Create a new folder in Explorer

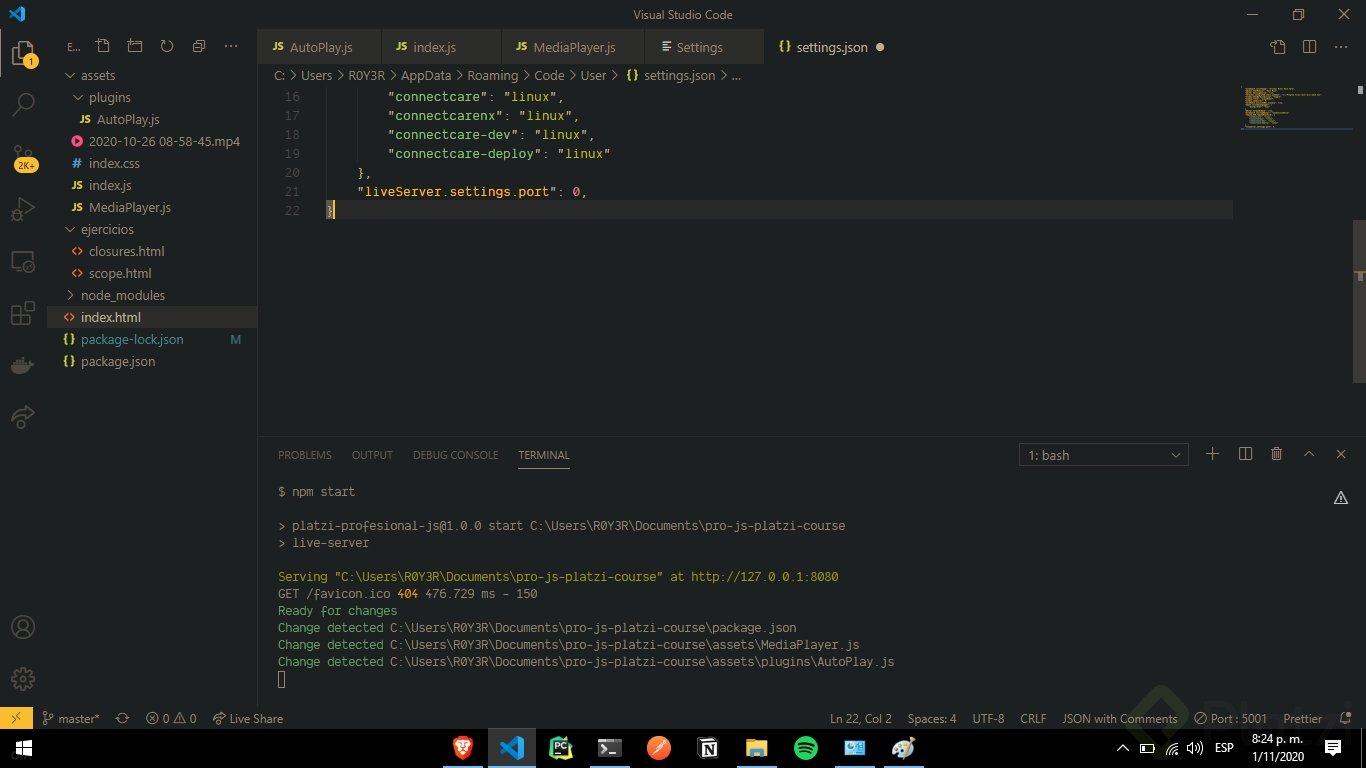[134, 46]
